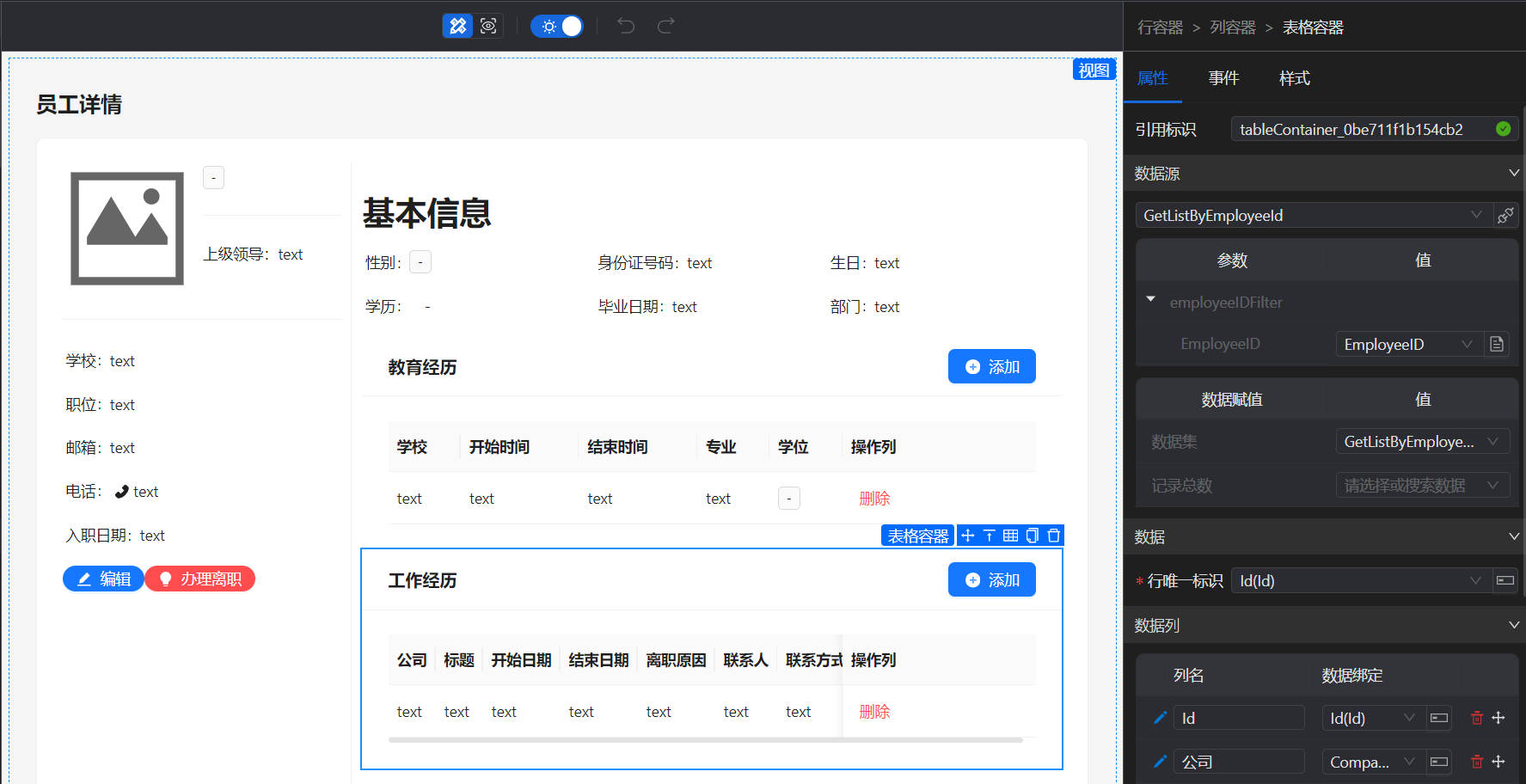Viewport: 1526px width, 784px height.
Task: Click the 上级领导 field text
Action: coord(253,254)
